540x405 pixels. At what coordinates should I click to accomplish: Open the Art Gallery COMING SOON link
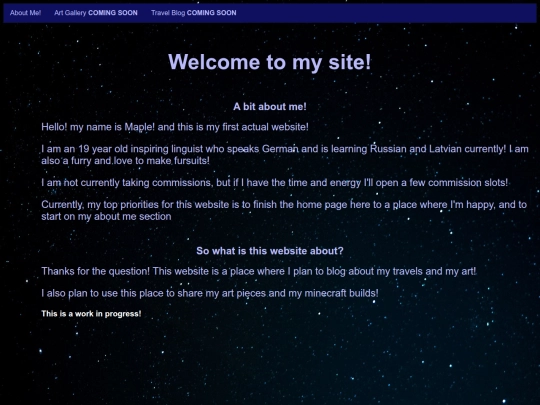[96, 13]
